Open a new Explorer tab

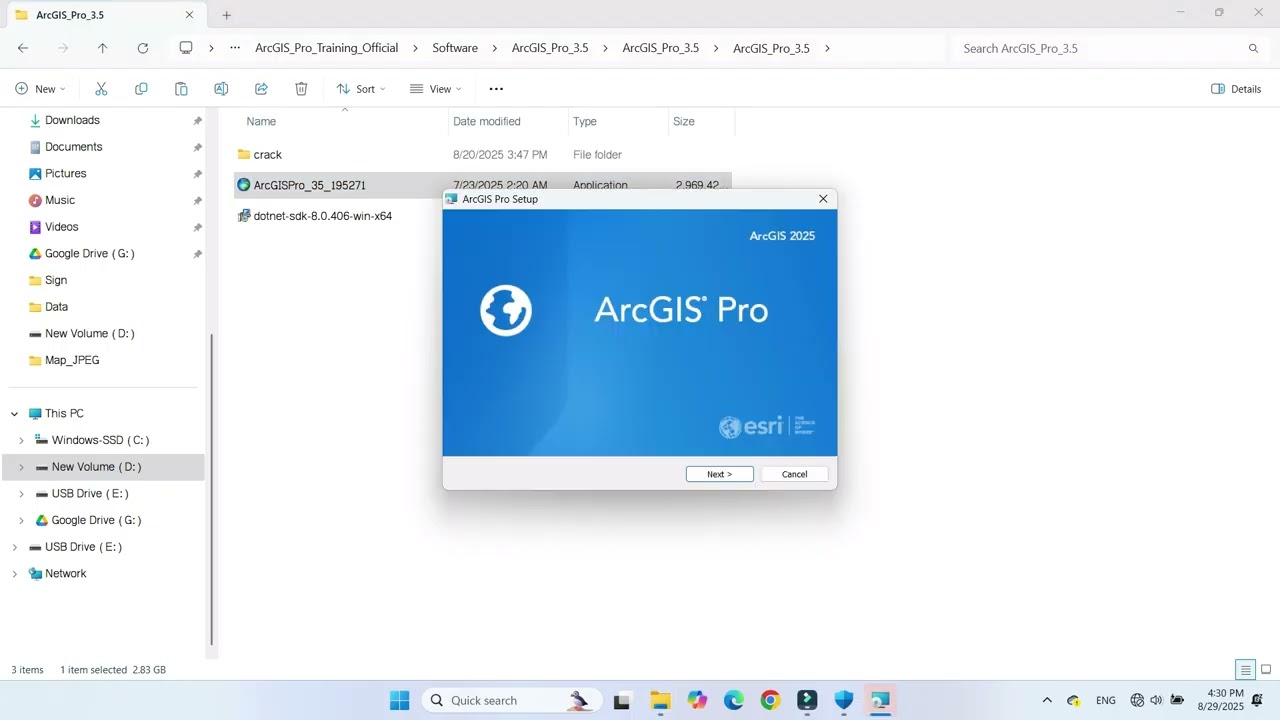(x=227, y=15)
